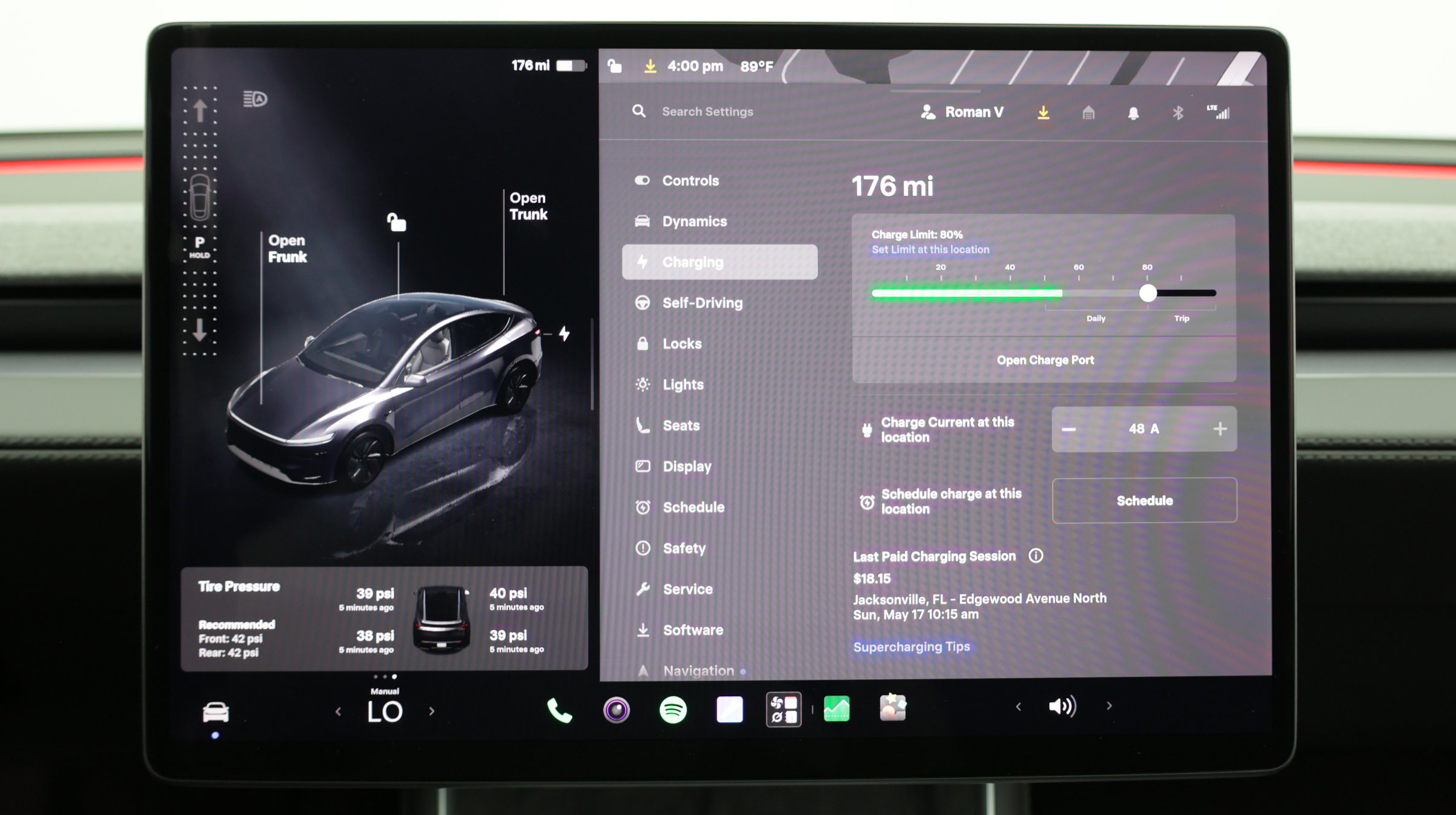Screen dimensions: 1456x815
Task: Tap the phone icon in bottom dock
Action: [x=559, y=710]
